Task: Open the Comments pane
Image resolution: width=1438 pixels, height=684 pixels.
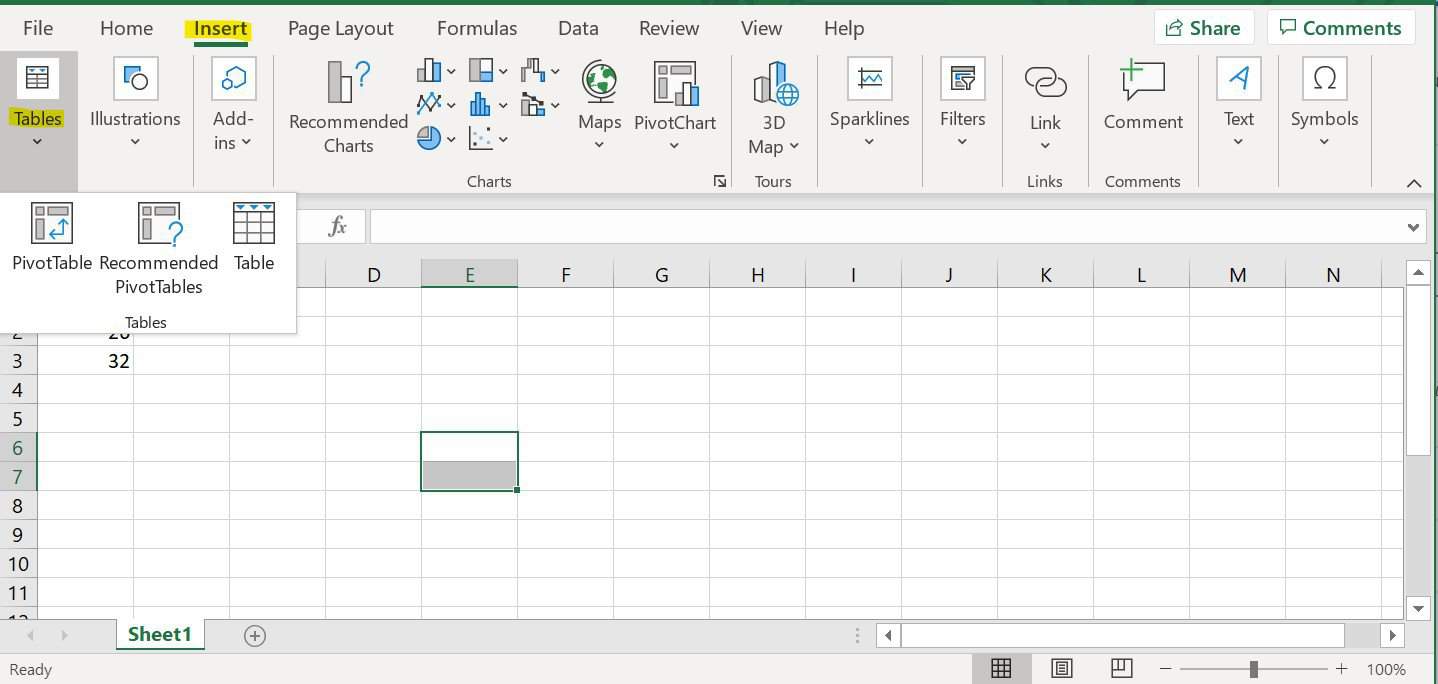Action: click(x=1341, y=27)
